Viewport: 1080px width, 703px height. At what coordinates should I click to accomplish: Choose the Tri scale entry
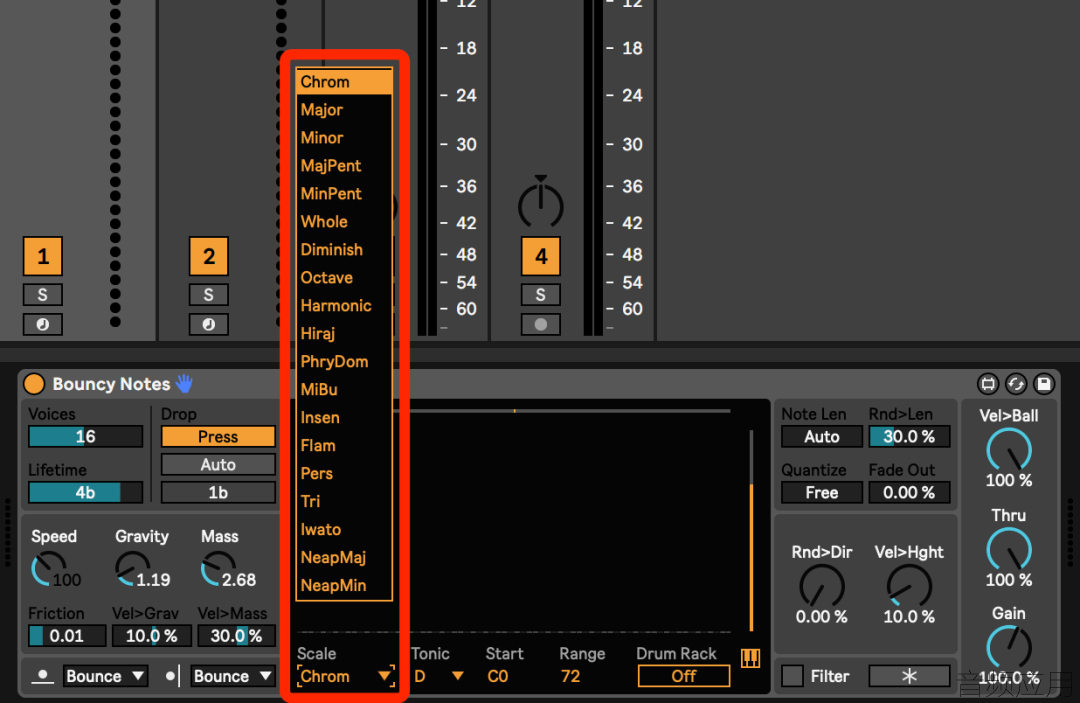pos(344,502)
